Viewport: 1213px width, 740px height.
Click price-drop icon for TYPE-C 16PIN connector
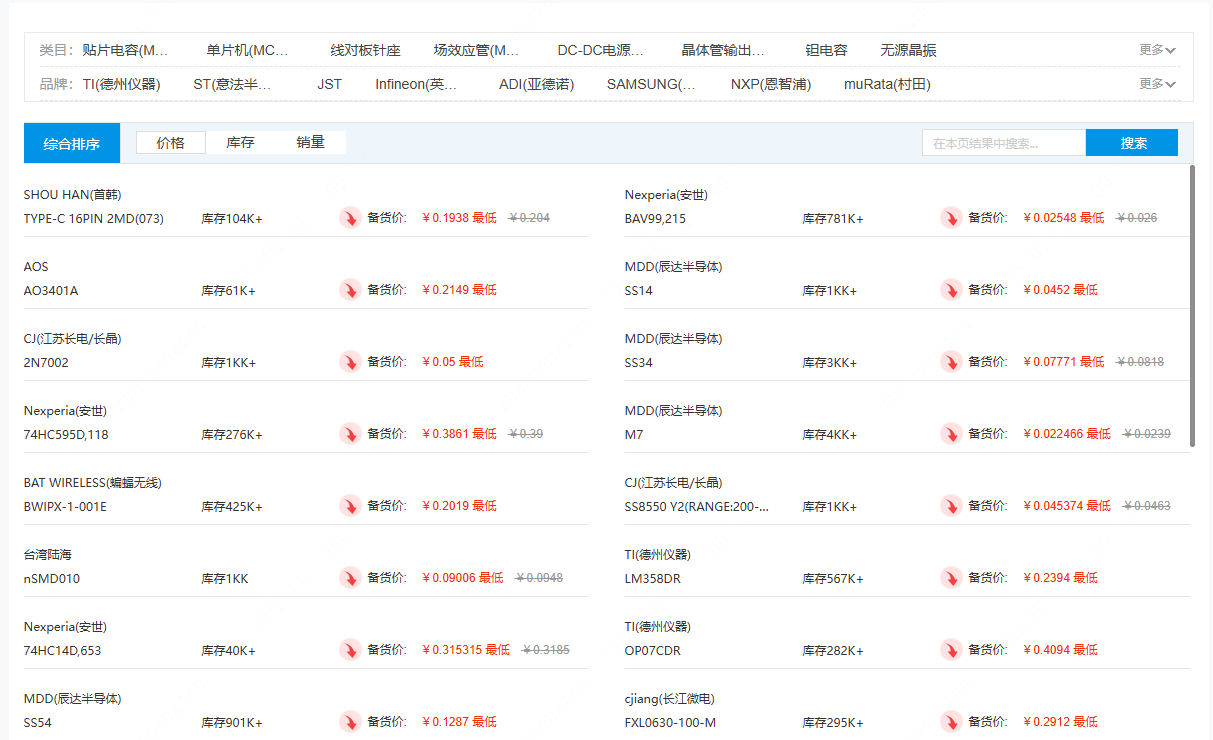tap(350, 218)
